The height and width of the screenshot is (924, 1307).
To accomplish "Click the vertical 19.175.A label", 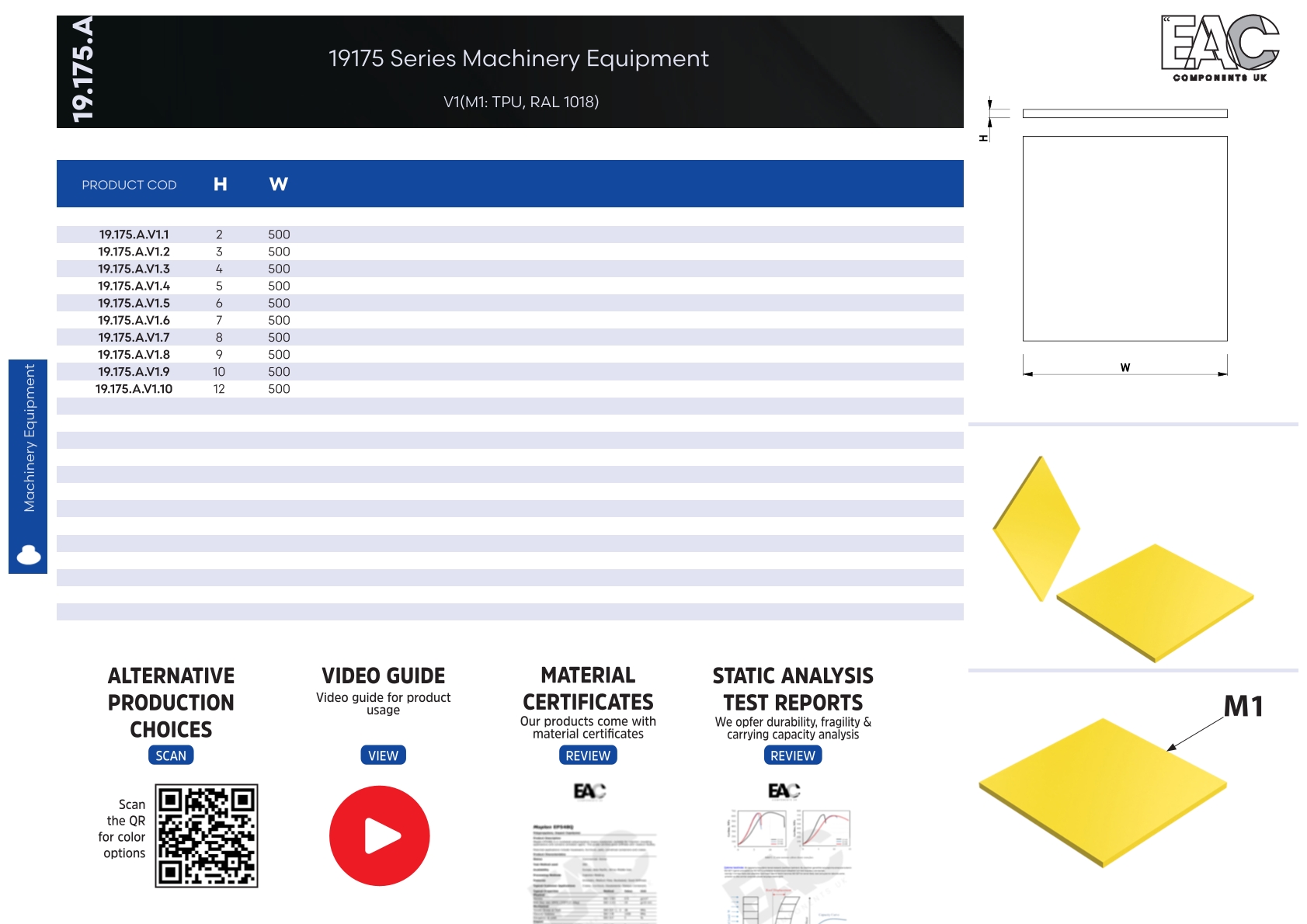I will click(x=82, y=69).
